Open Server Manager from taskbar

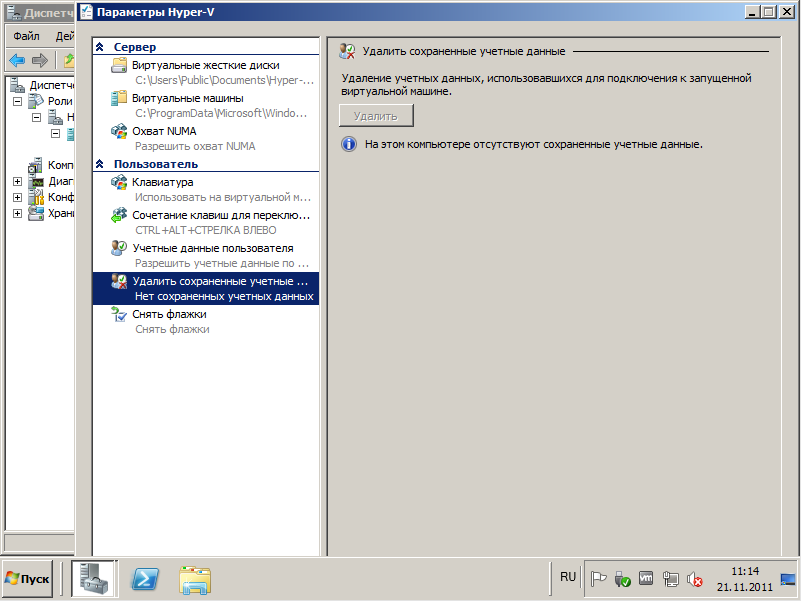click(x=94, y=578)
